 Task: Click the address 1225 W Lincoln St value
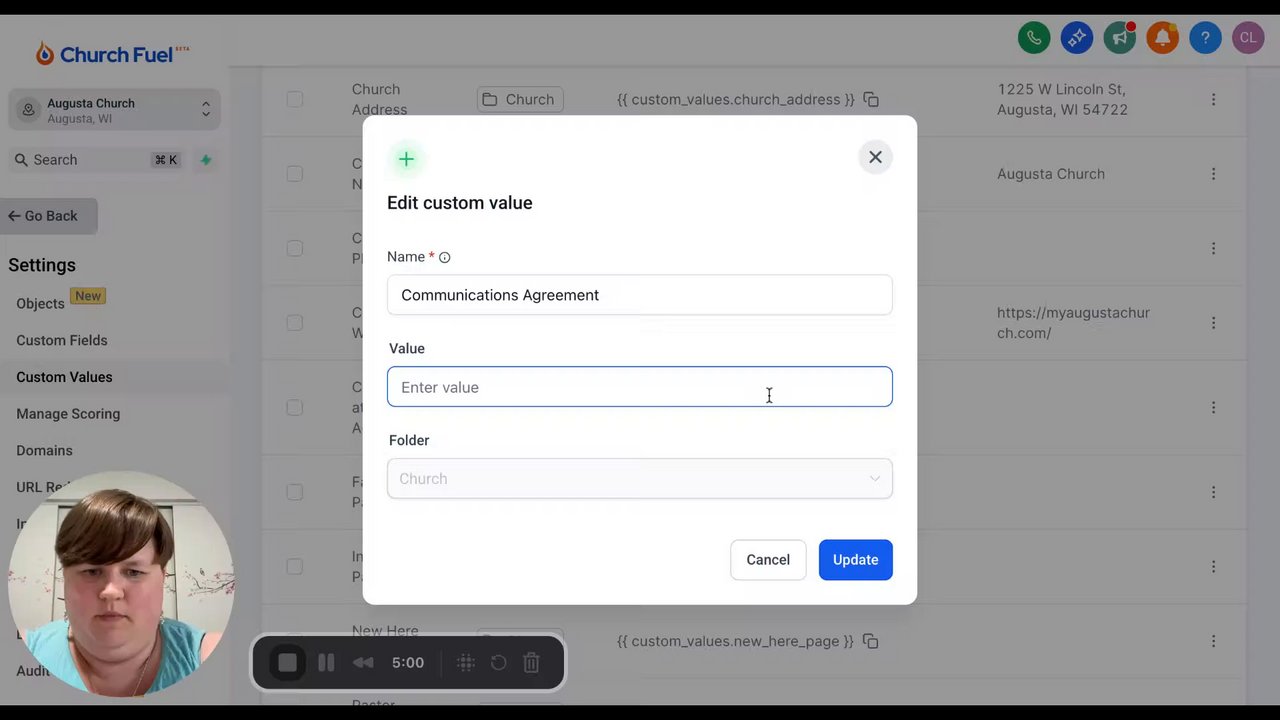point(1062,99)
